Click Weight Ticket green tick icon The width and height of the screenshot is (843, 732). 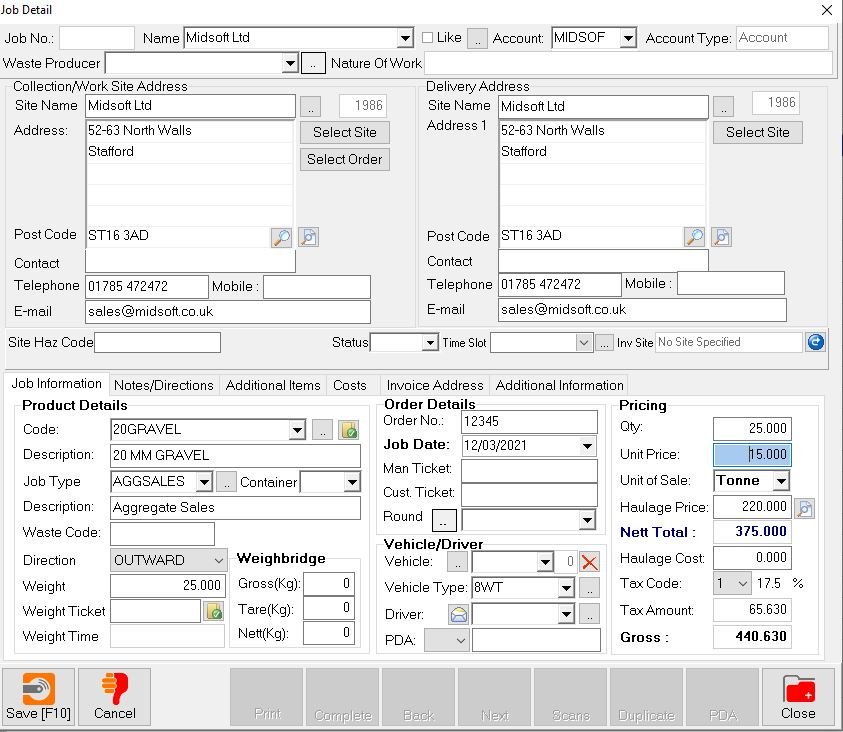click(x=214, y=611)
